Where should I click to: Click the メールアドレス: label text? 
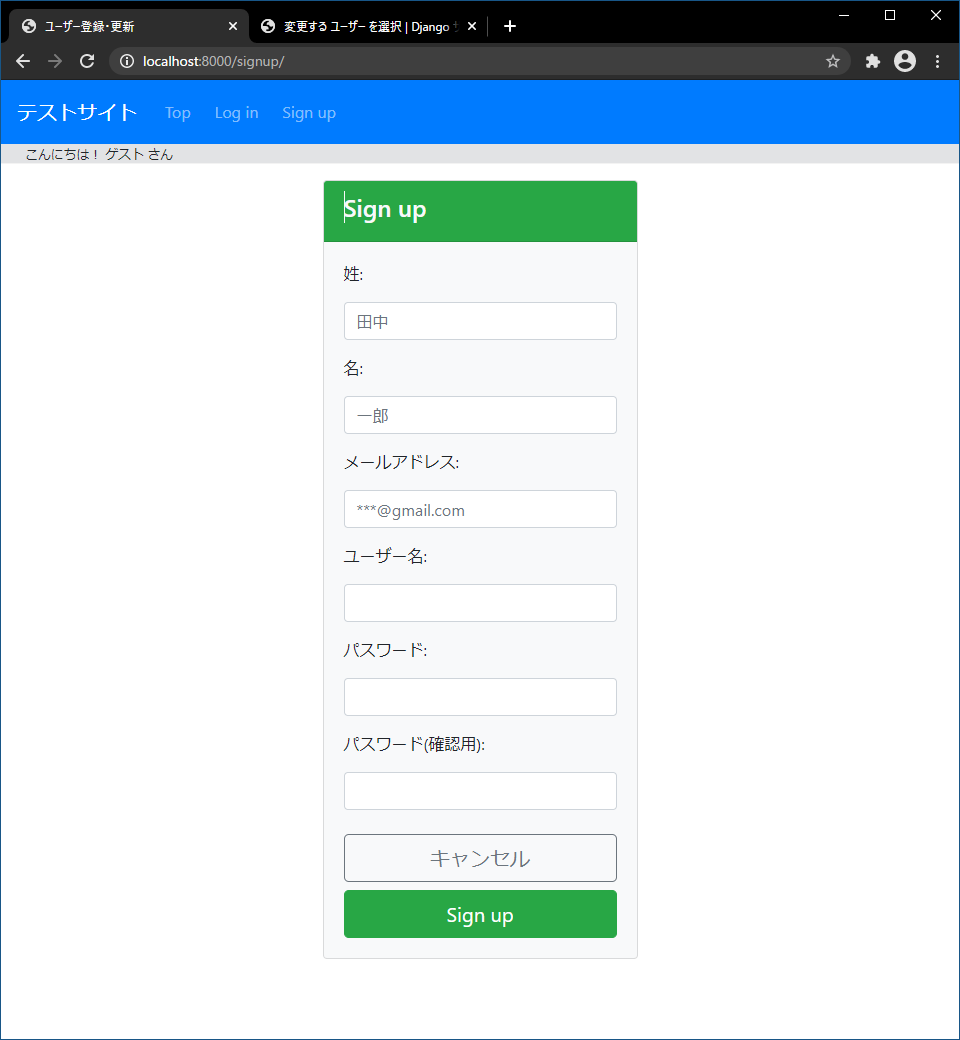coord(401,462)
